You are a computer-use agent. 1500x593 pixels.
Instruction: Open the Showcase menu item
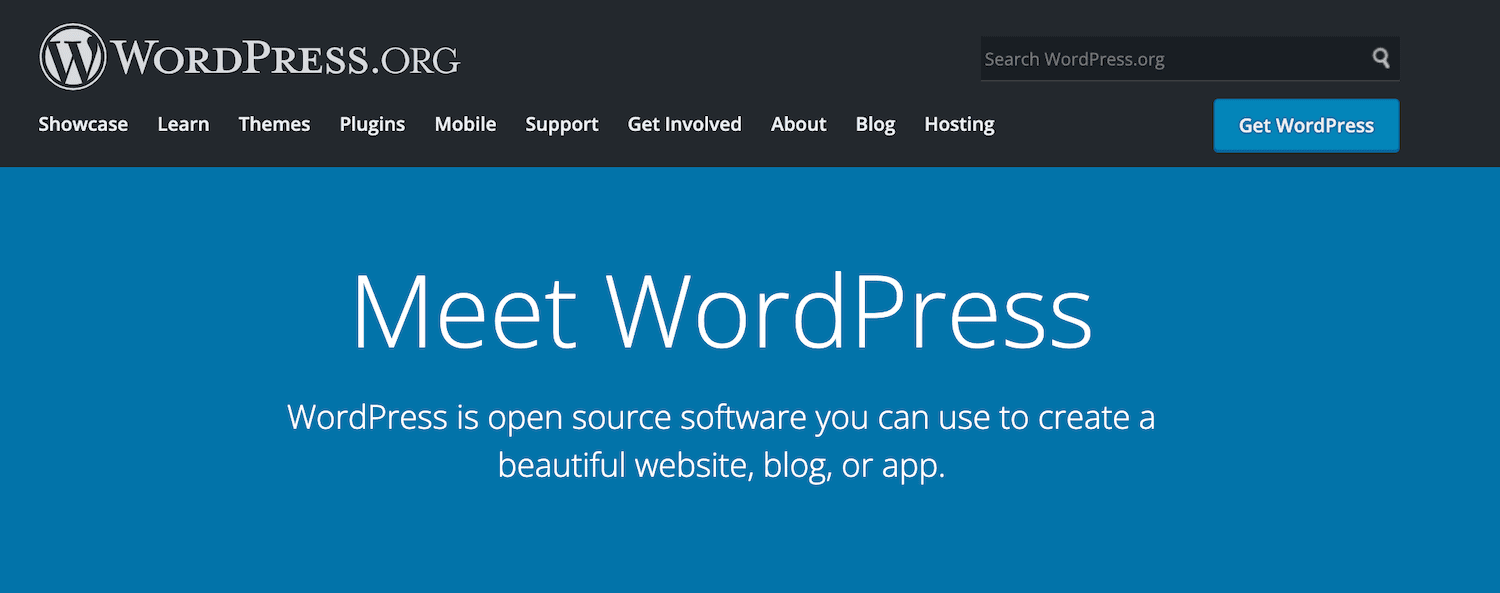(82, 124)
